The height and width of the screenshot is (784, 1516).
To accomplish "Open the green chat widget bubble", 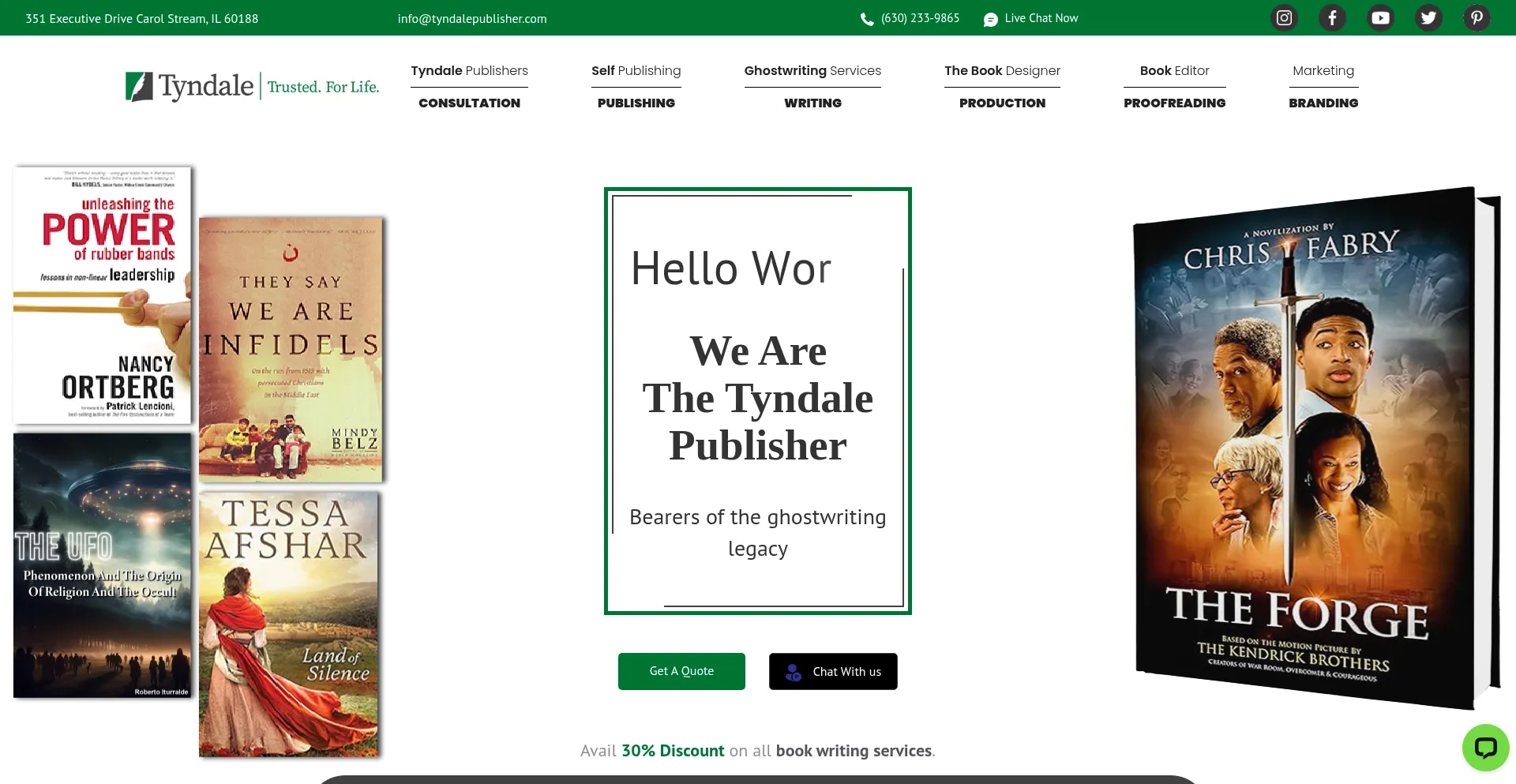I will 1485,747.
